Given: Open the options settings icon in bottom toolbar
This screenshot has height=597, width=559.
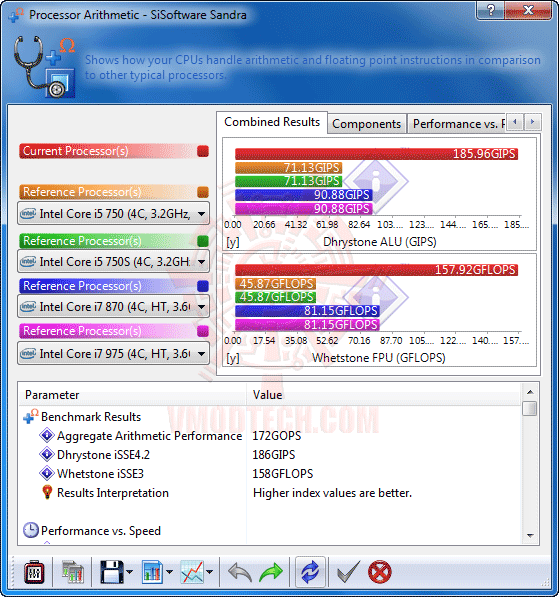Looking at the screenshot, I should 34,572.
